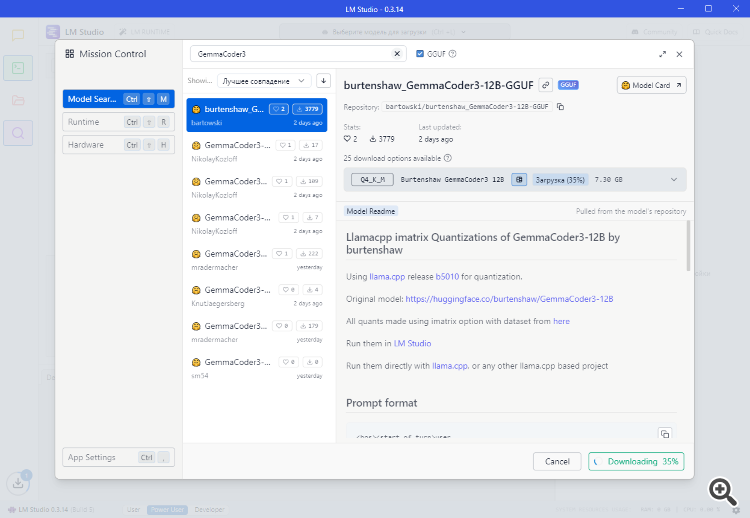Open the Model Card button

[651, 85]
